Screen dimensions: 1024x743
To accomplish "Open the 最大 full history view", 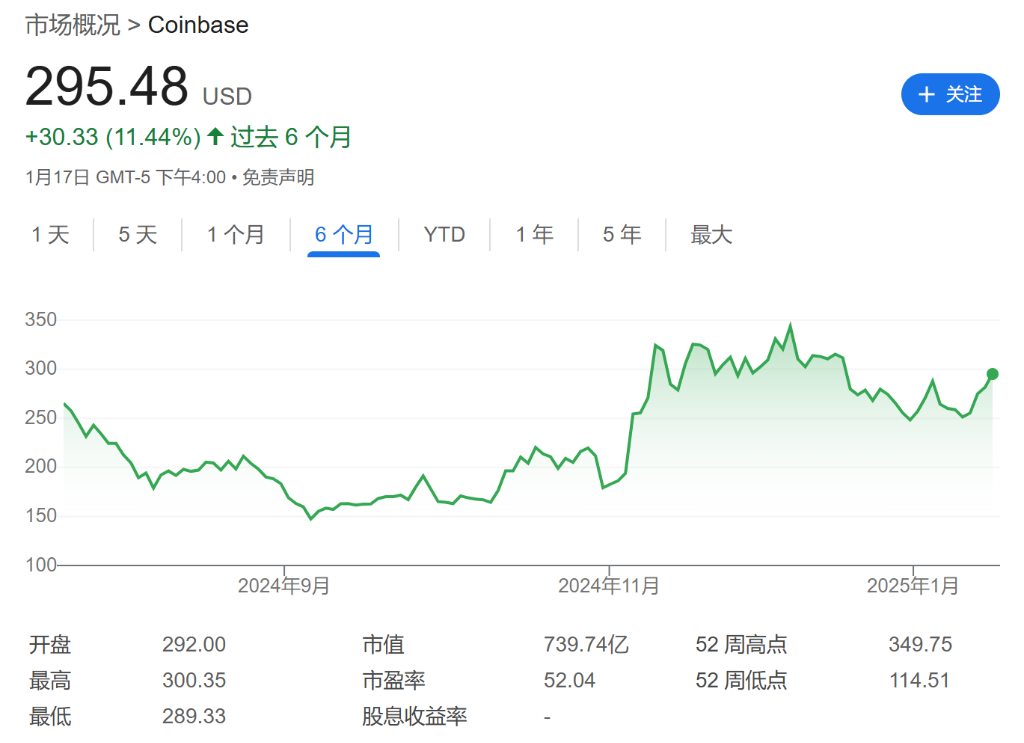I will (x=711, y=234).
